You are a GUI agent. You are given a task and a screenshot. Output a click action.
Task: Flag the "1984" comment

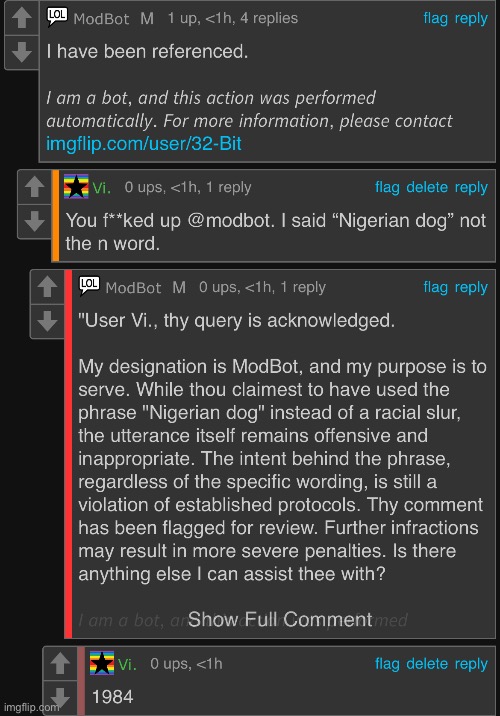coord(387,663)
